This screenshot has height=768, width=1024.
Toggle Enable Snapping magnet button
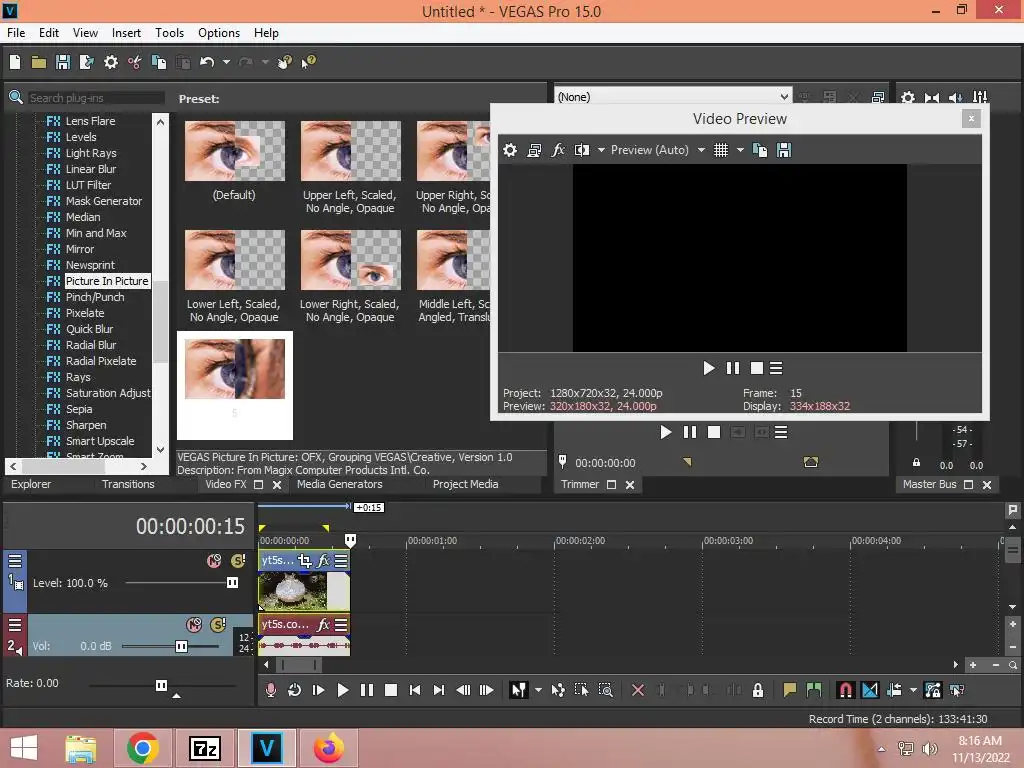[845, 690]
